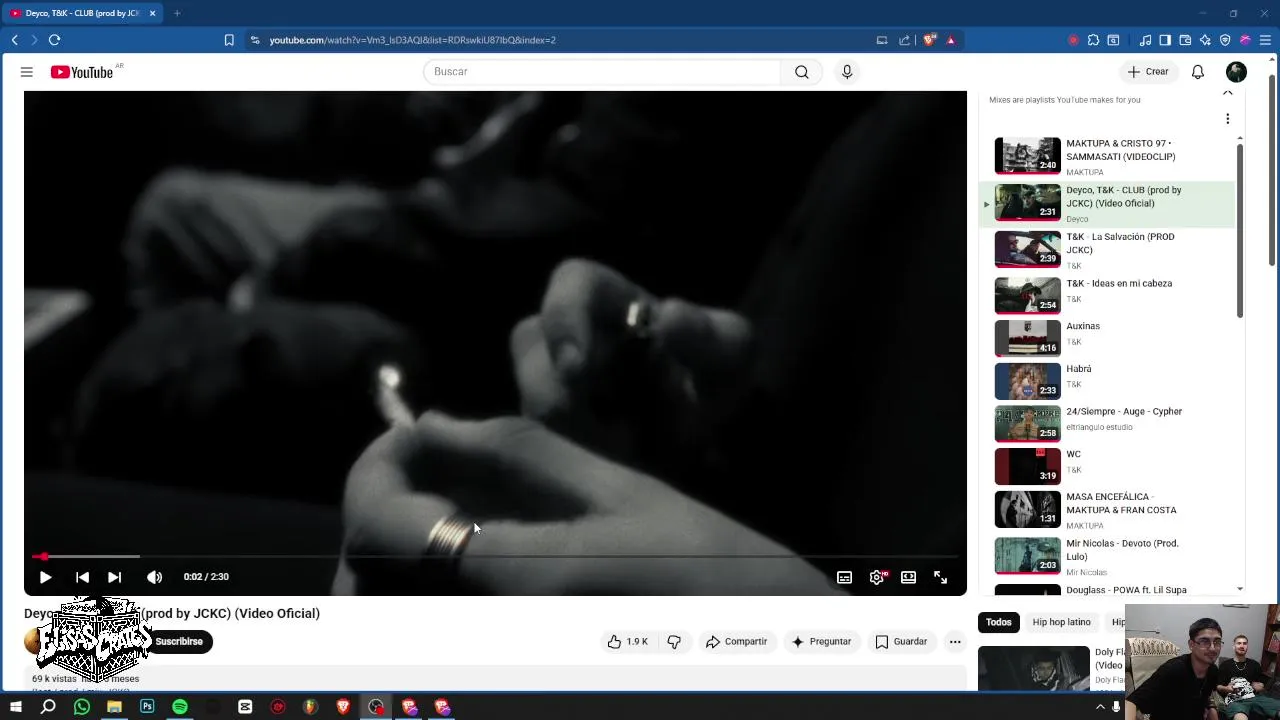Seek along the video progress bar
The height and width of the screenshot is (720, 1280).
pyautogui.click(x=495, y=556)
